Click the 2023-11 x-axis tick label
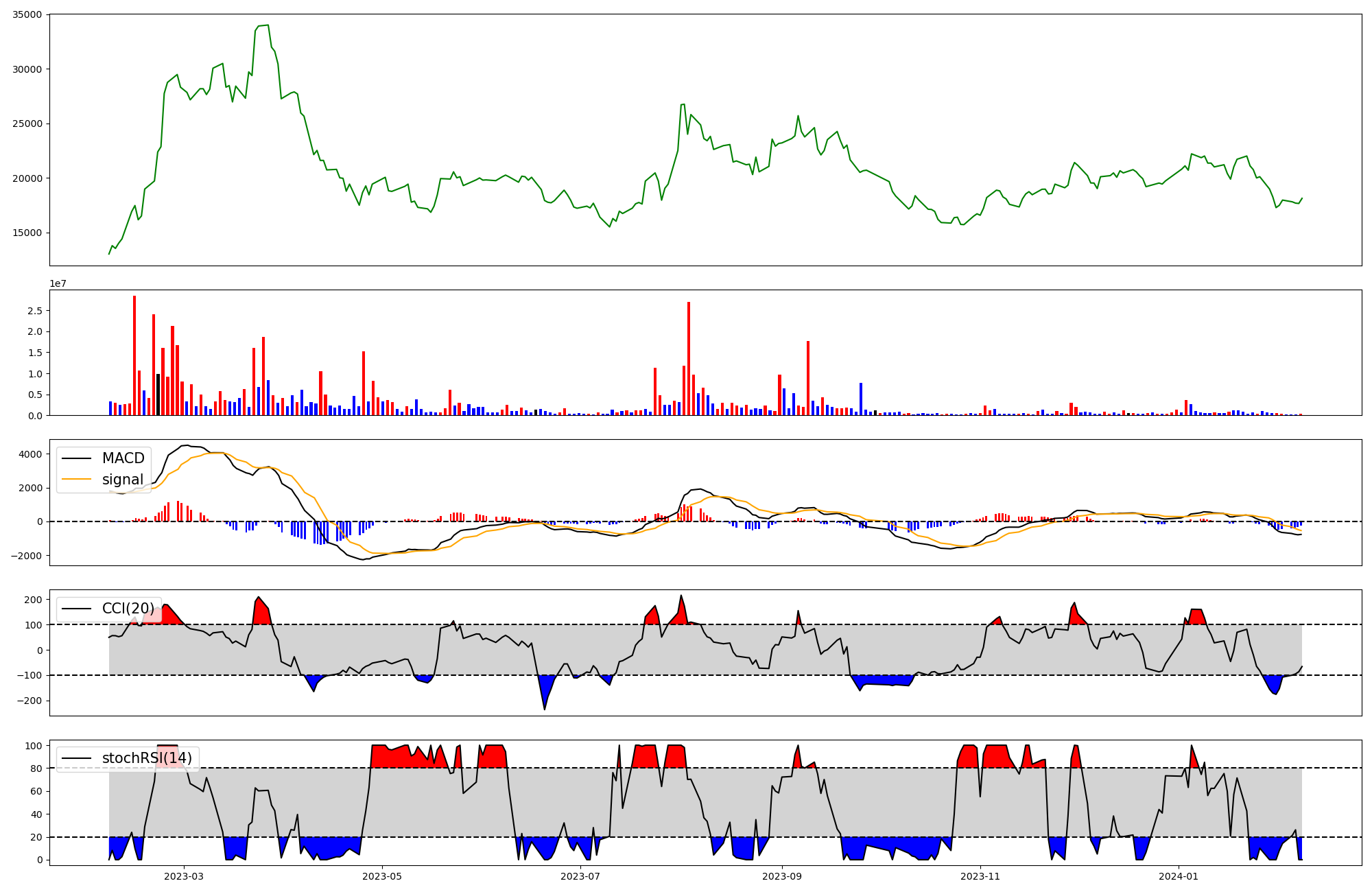 coord(980,876)
